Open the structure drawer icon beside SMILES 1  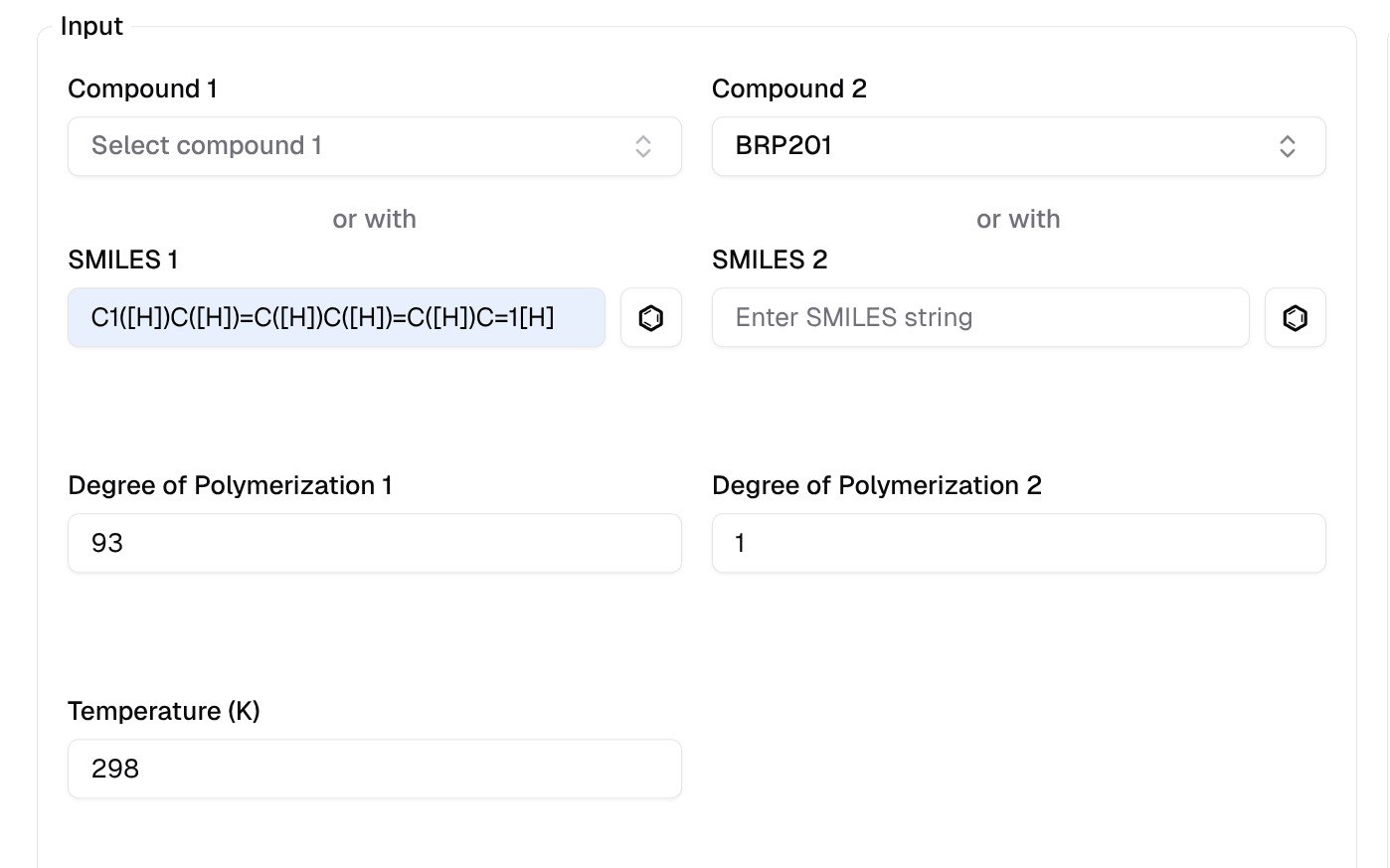(650, 318)
